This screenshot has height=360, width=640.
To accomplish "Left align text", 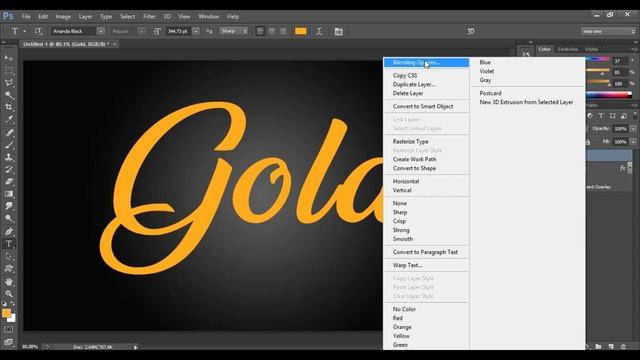I will [x=260, y=31].
